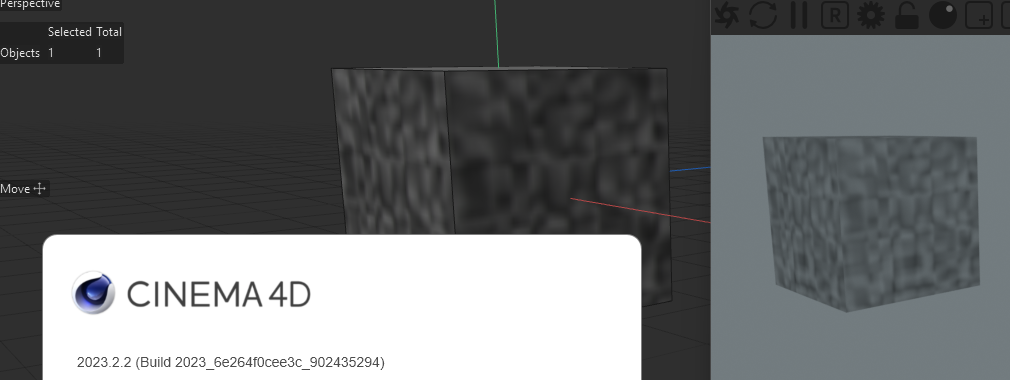Click the partially visible rightmost toolbar icon

1005,15
